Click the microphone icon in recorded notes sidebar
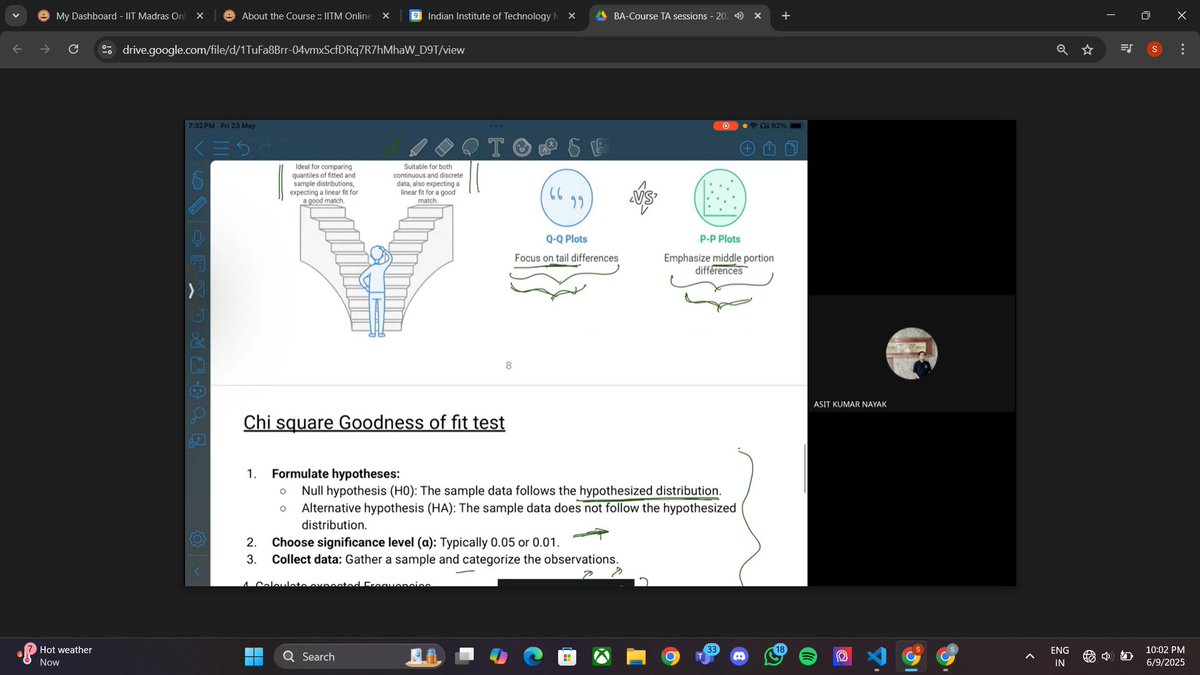The image size is (1200, 675). pos(198,237)
